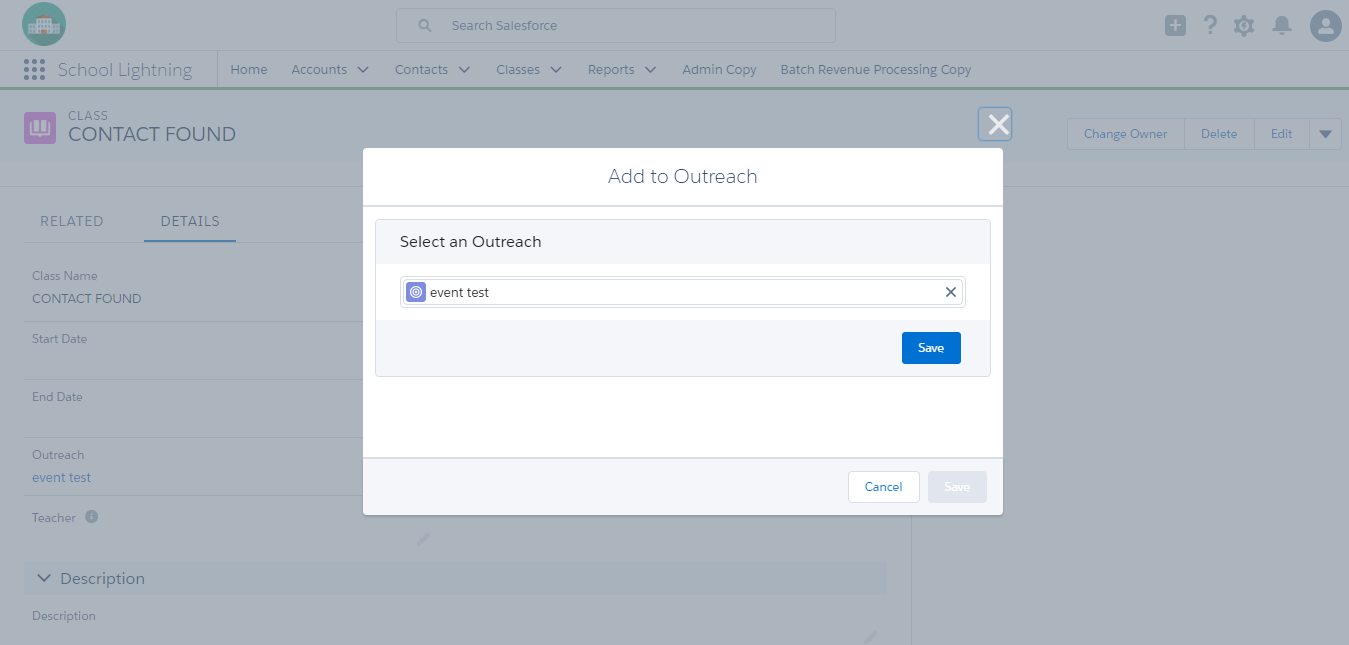Expand the Contacts menu chevron
Screen dimensions: 1349x645
464,70
